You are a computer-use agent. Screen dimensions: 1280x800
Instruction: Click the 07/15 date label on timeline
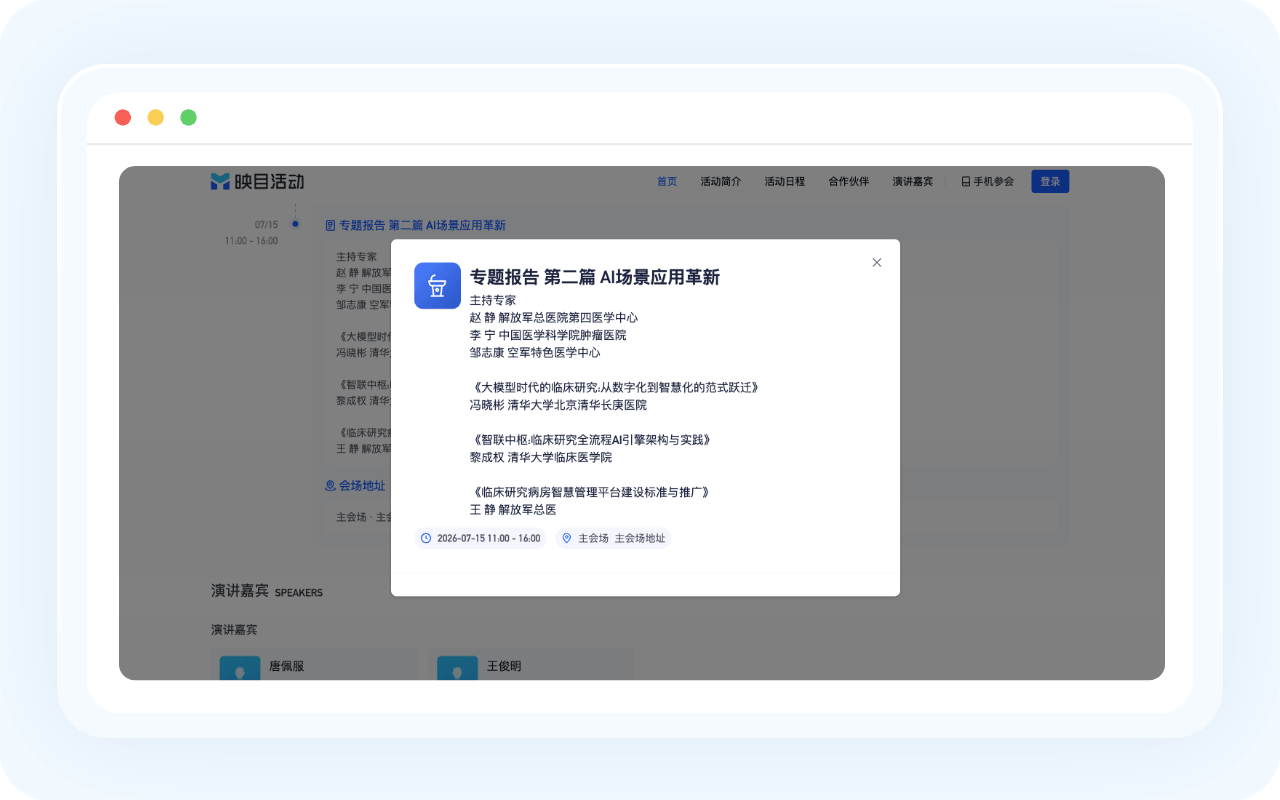click(x=266, y=225)
